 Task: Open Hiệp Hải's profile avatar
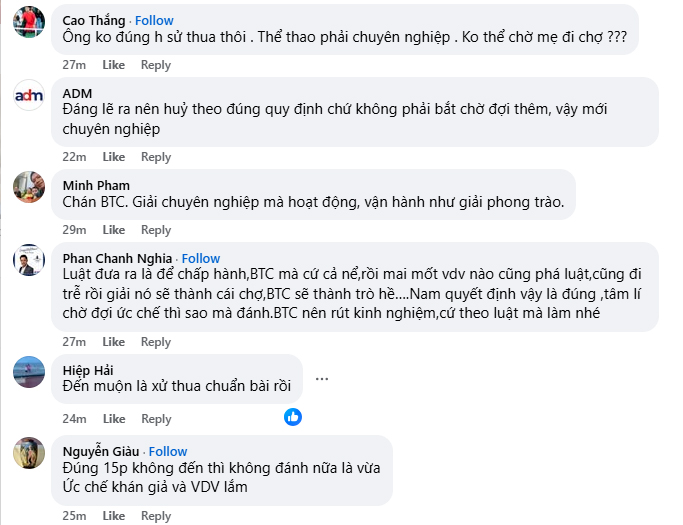click(28, 372)
